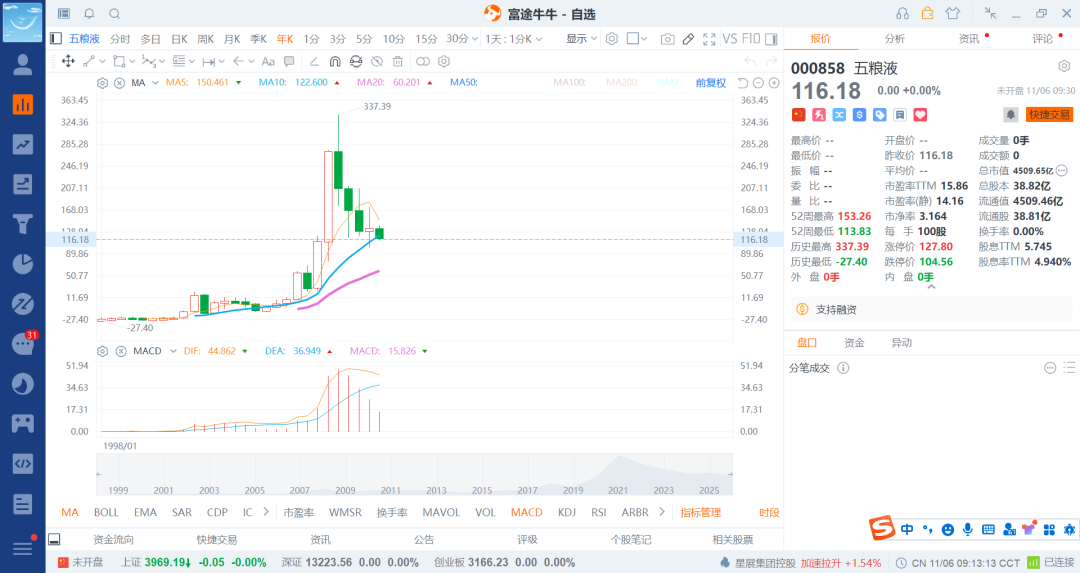Take a chart screenshot with the camera icon
Viewport: 1080px width, 573px height.
667,39
